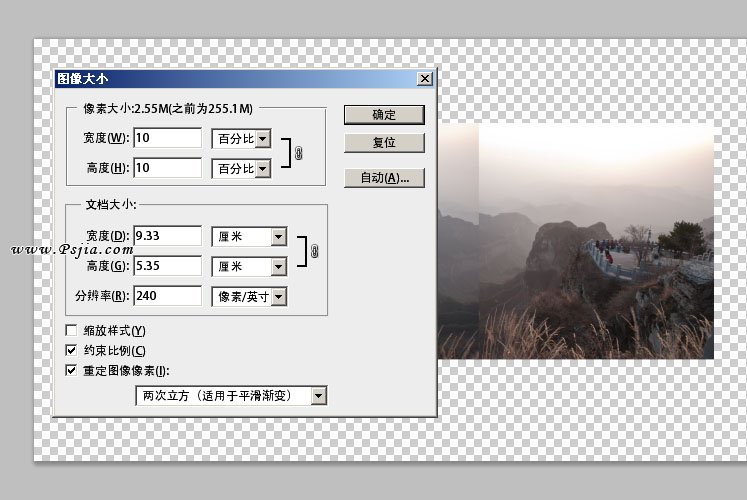Click the 分辨率 resolution input field
The height and width of the screenshot is (500, 747).
pyautogui.click(x=168, y=296)
